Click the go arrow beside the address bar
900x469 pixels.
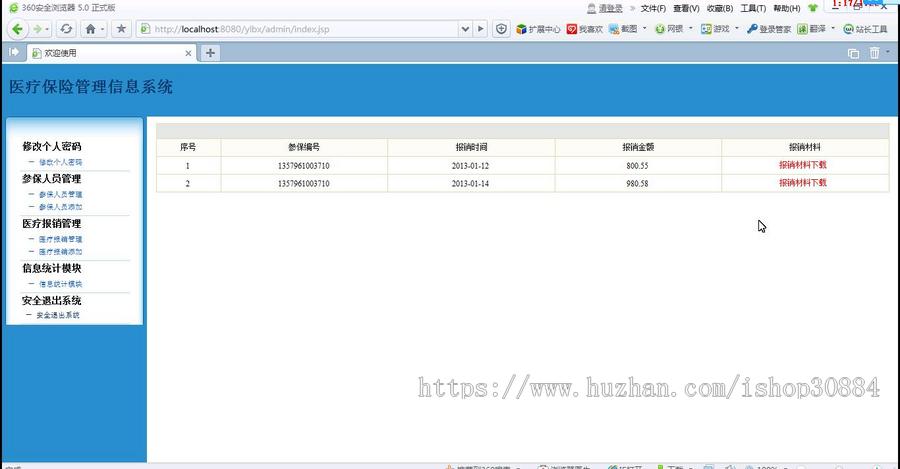(x=480, y=29)
